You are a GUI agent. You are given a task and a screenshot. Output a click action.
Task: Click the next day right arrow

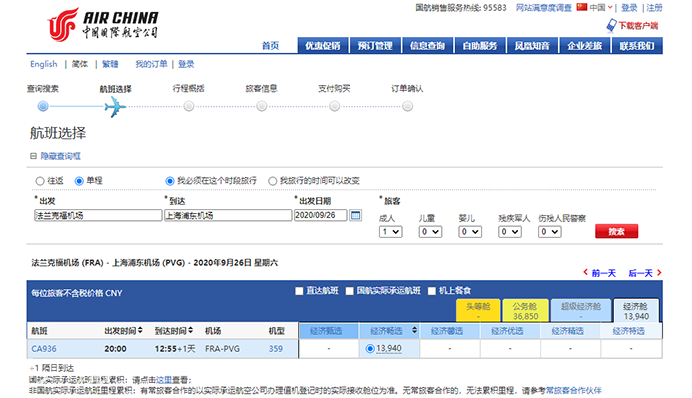pos(659,272)
